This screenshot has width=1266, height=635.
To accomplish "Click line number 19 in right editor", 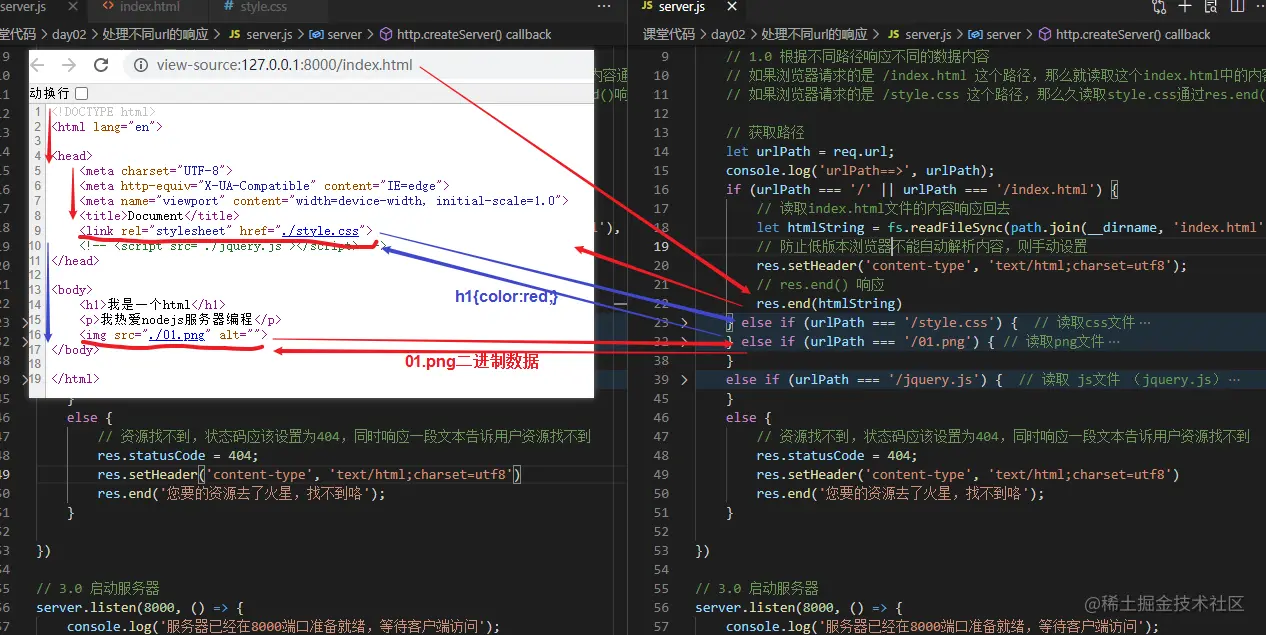I will point(661,247).
